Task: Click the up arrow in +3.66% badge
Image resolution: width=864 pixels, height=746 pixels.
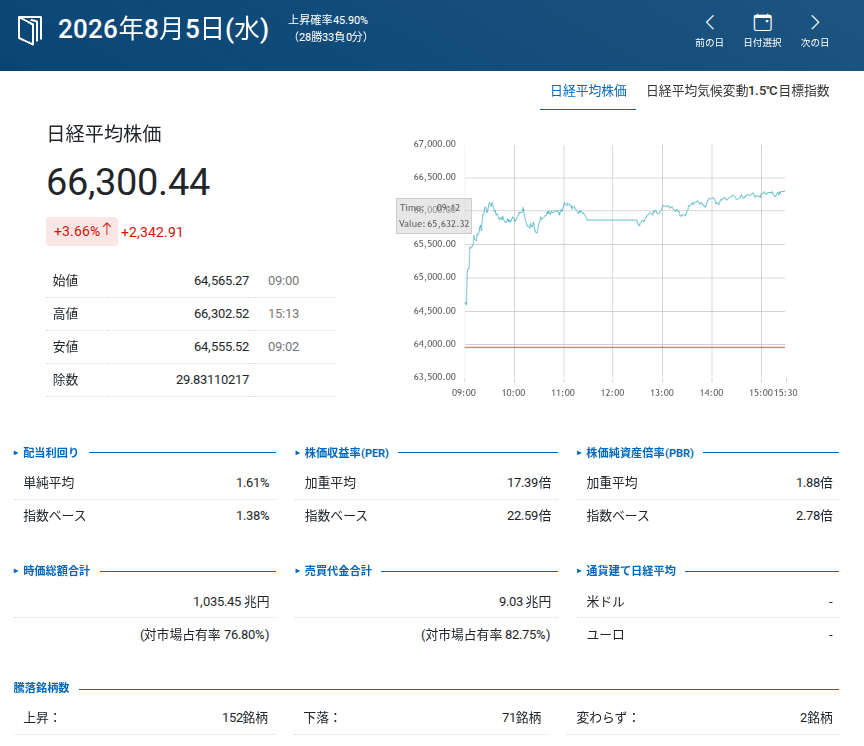Action: pos(107,229)
